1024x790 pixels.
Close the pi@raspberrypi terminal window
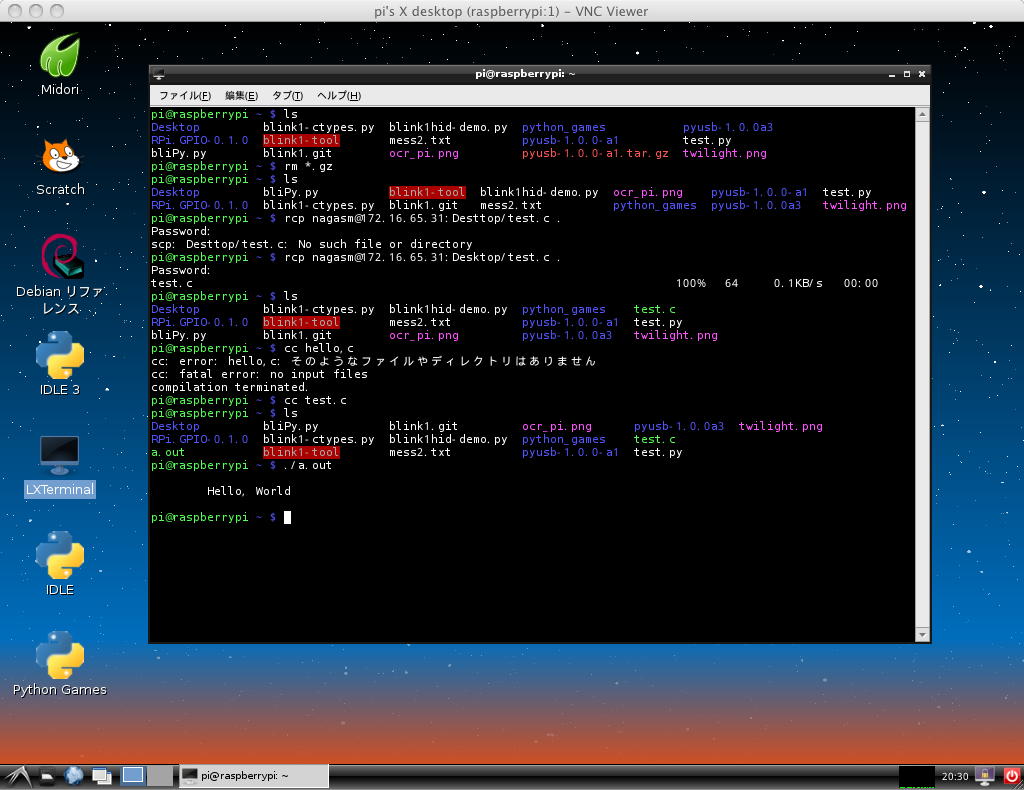922,74
